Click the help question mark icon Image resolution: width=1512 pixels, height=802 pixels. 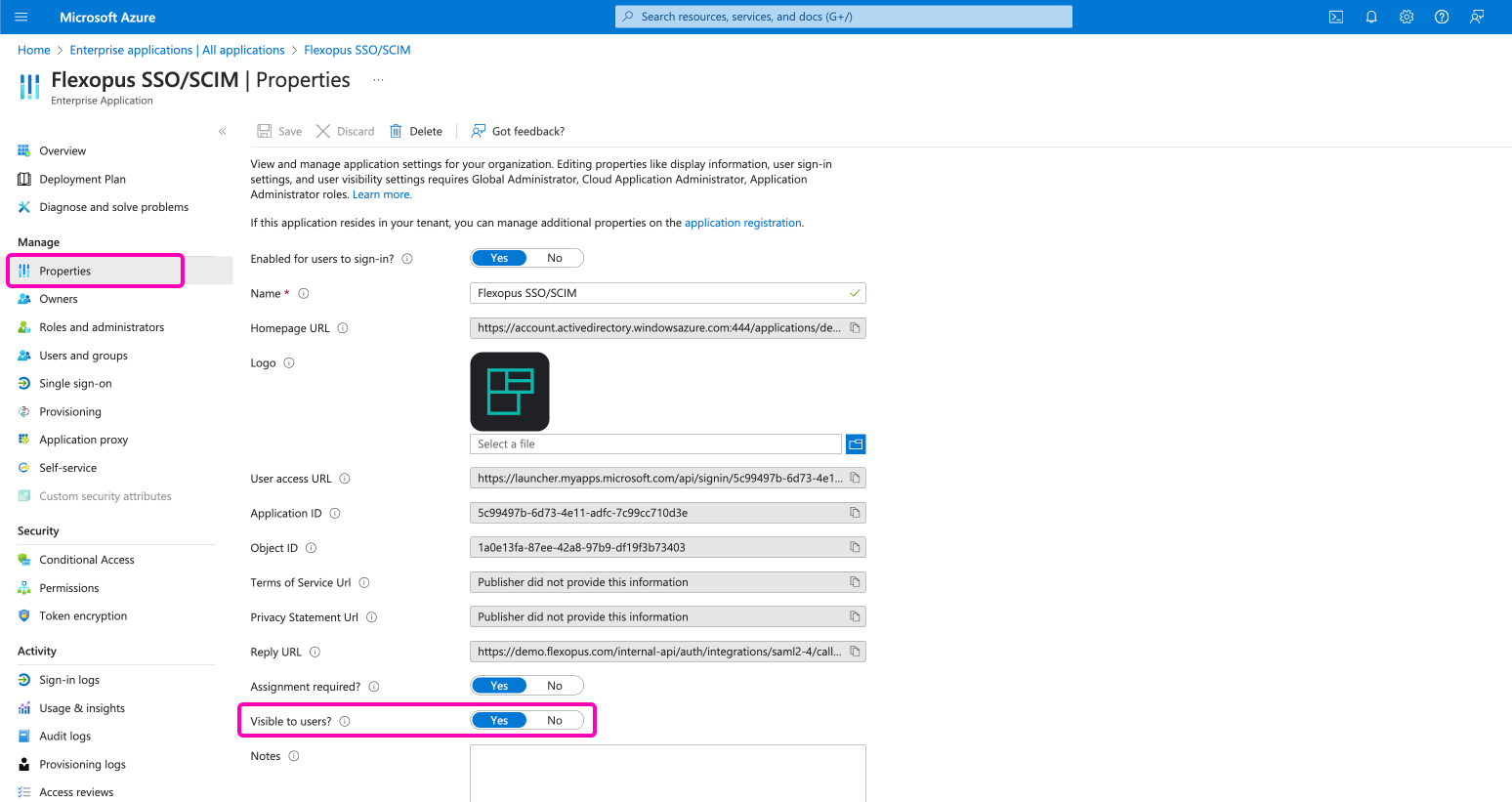click(x=1442, y=17)
